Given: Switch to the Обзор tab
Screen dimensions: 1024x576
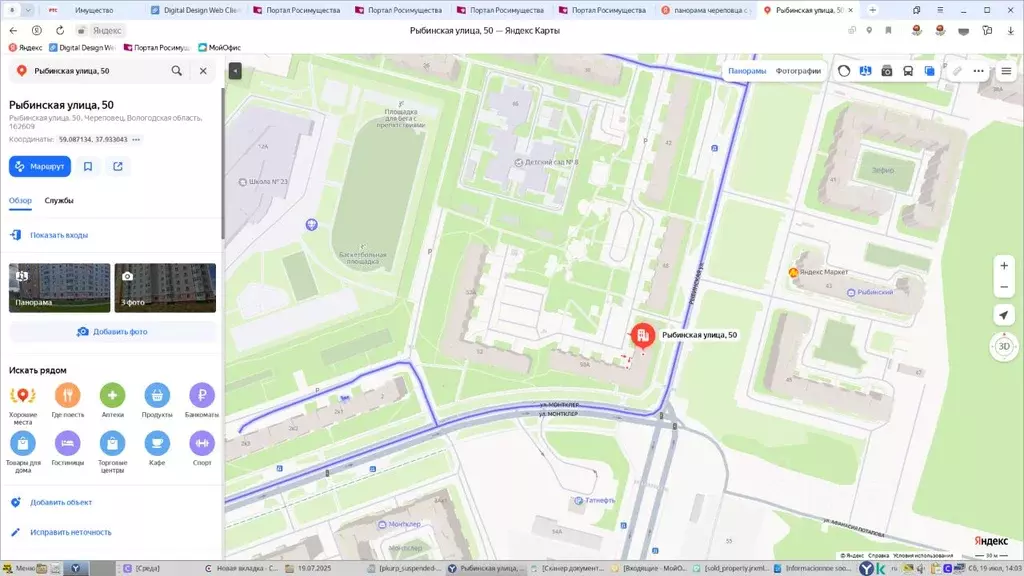Looking at the screenshot, I should [20, 200].
